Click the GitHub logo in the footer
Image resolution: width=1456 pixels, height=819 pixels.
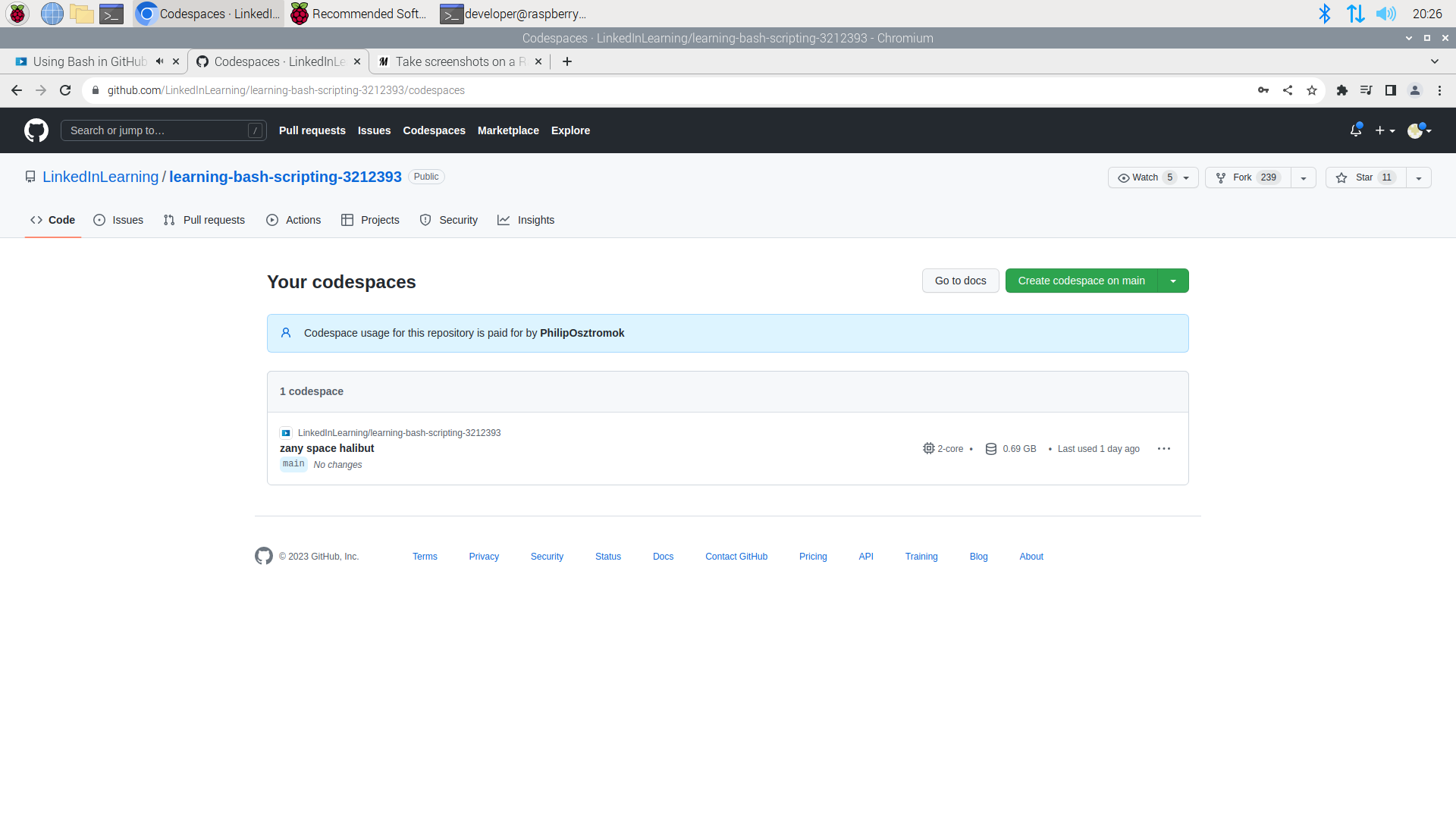click(264, 556)
